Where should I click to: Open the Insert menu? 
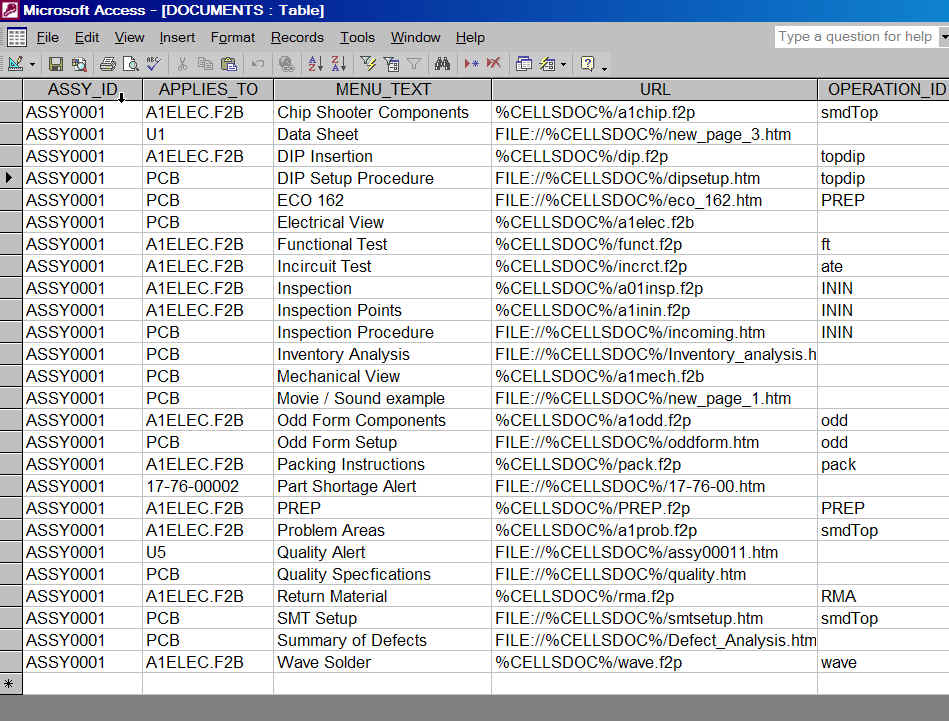point(177,38)
